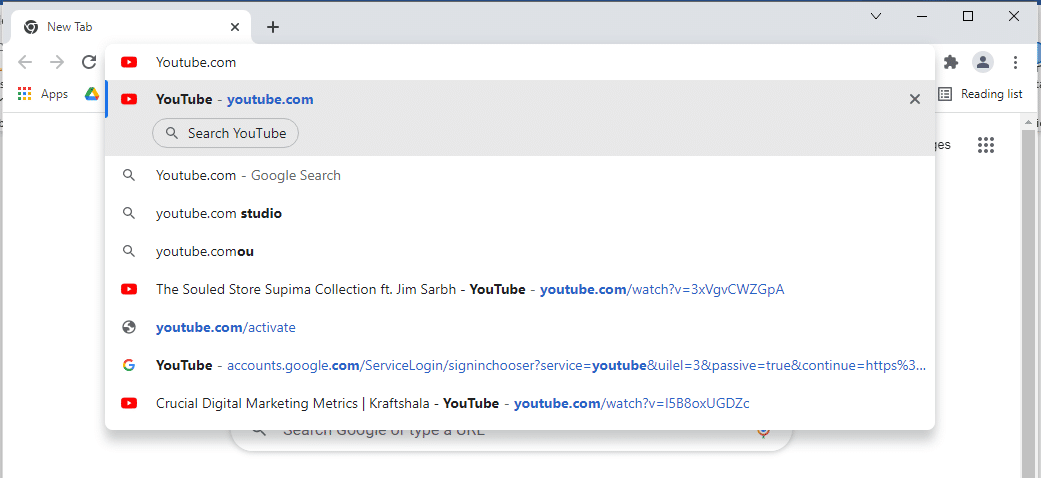The image size is (1041, 478).
Task: Choose the youtube.com studio suggestion
Action: click(520, 214)
